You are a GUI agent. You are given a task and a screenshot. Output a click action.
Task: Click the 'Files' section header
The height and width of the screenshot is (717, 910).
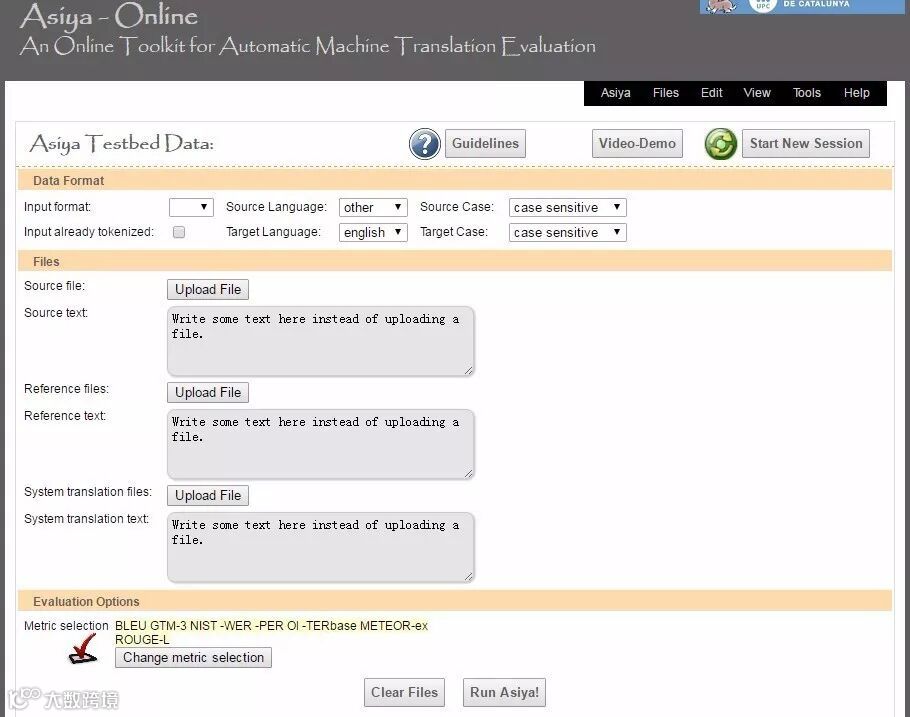pyautogui.click(x=46, y=262)
